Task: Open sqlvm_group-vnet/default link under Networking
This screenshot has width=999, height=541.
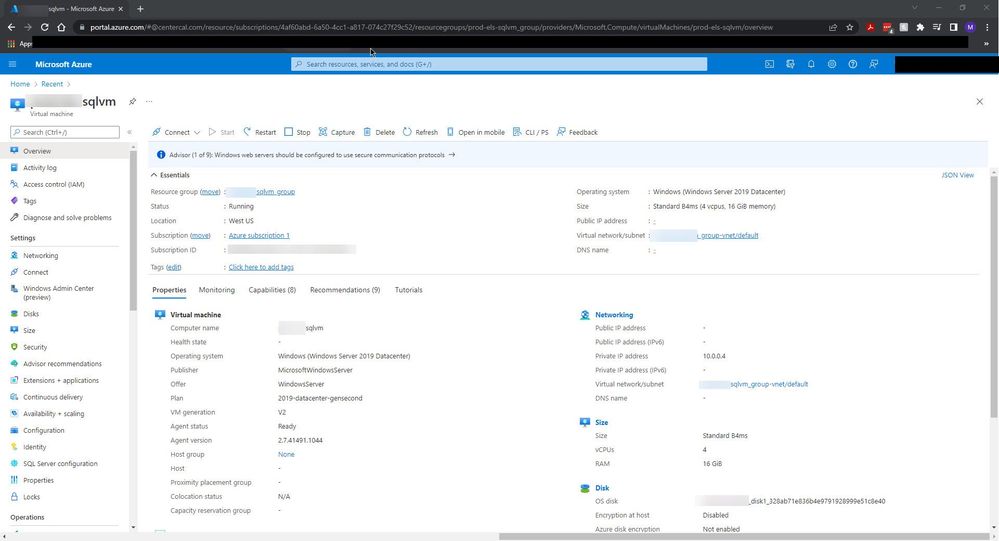Action: point(769,384)
